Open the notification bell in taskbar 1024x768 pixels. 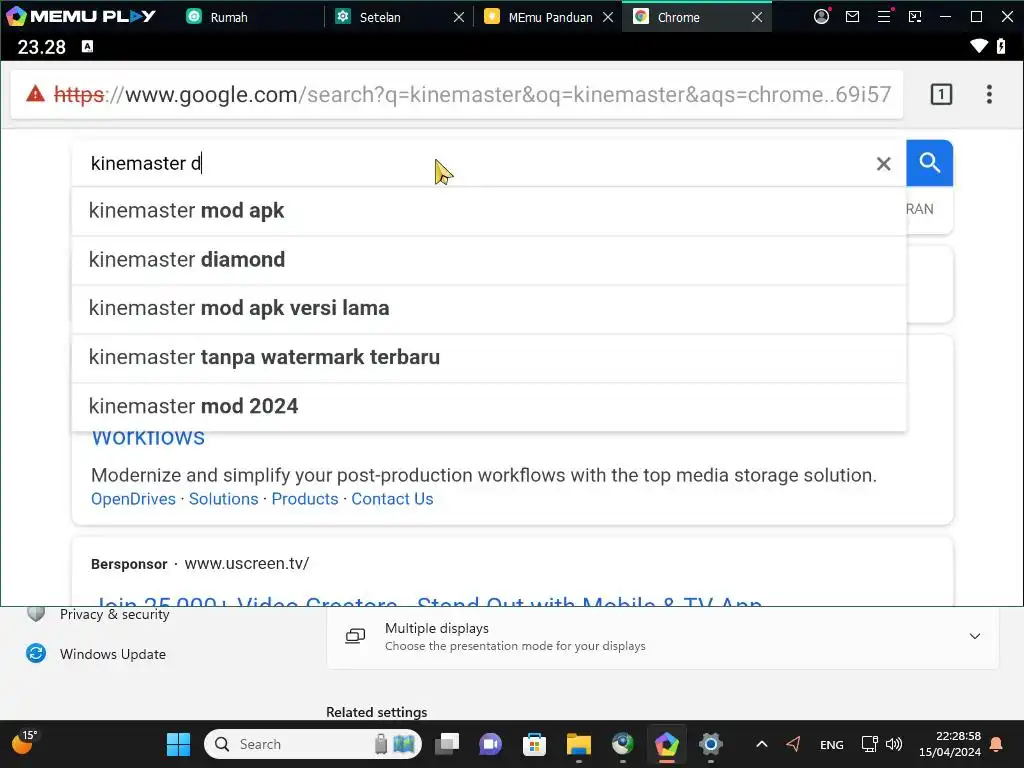point(996,744)
